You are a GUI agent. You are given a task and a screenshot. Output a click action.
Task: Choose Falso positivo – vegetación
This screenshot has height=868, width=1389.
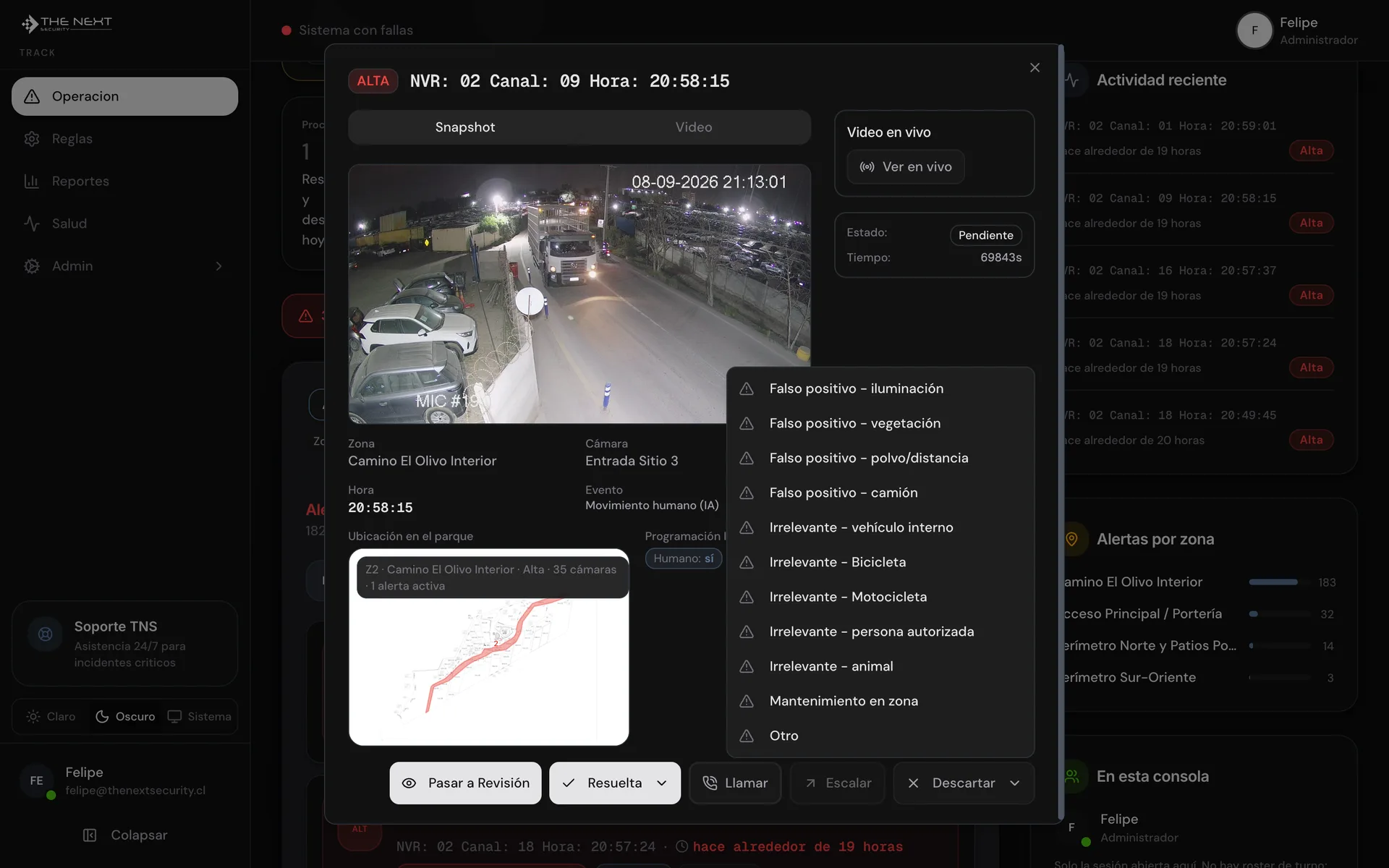[x=880, y=423]
